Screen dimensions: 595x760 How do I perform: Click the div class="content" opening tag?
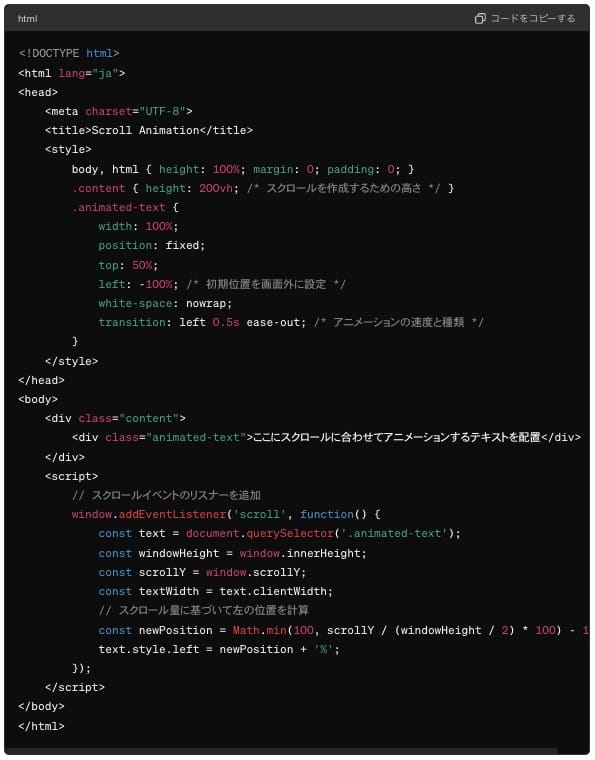pos(115,418)
